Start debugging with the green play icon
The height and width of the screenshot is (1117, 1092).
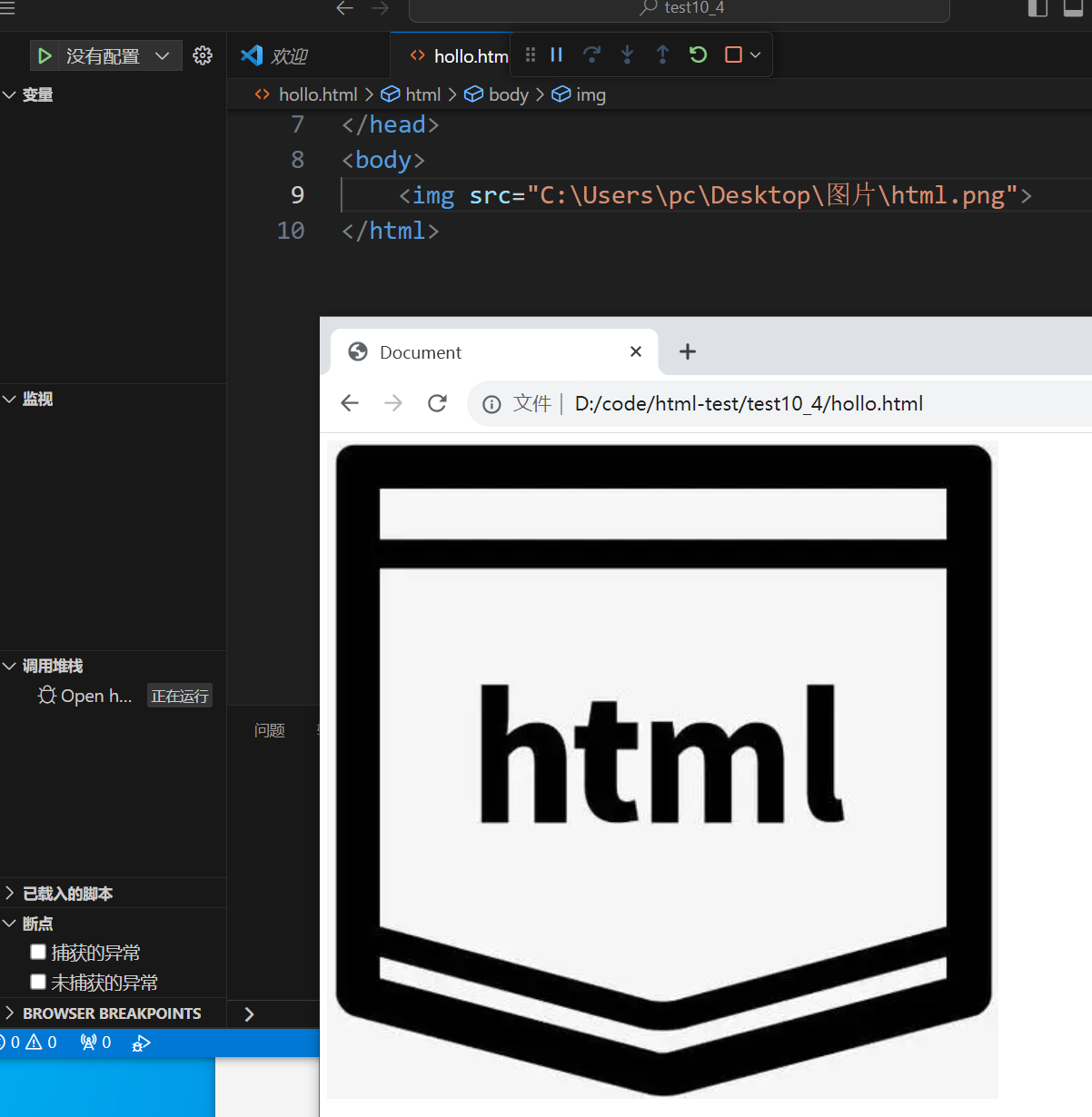[45, 56]
